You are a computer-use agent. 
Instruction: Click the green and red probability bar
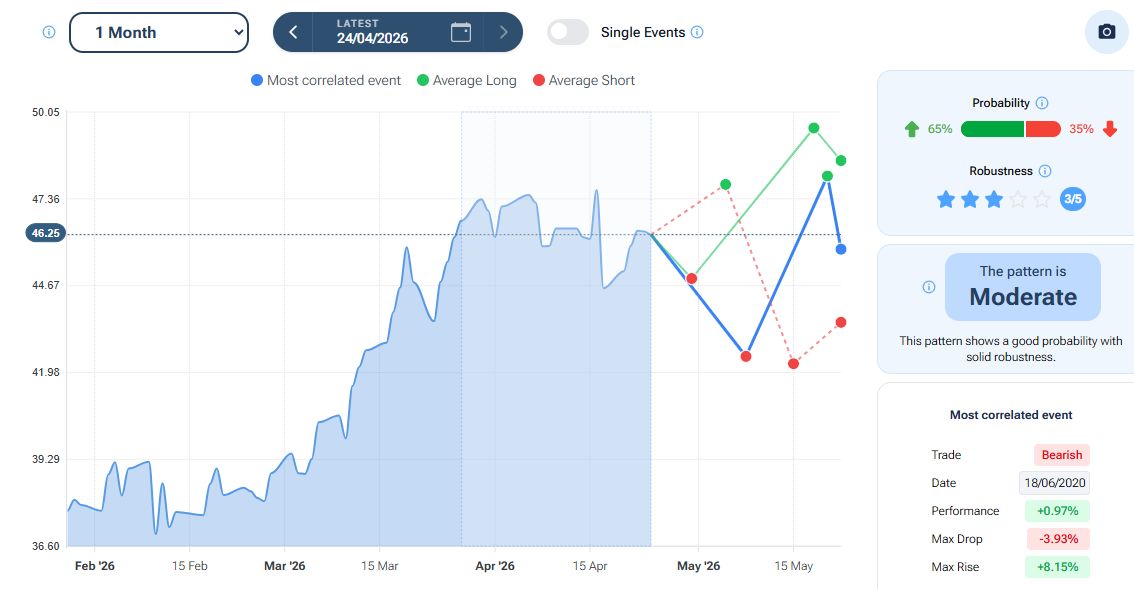(1010, 129)
